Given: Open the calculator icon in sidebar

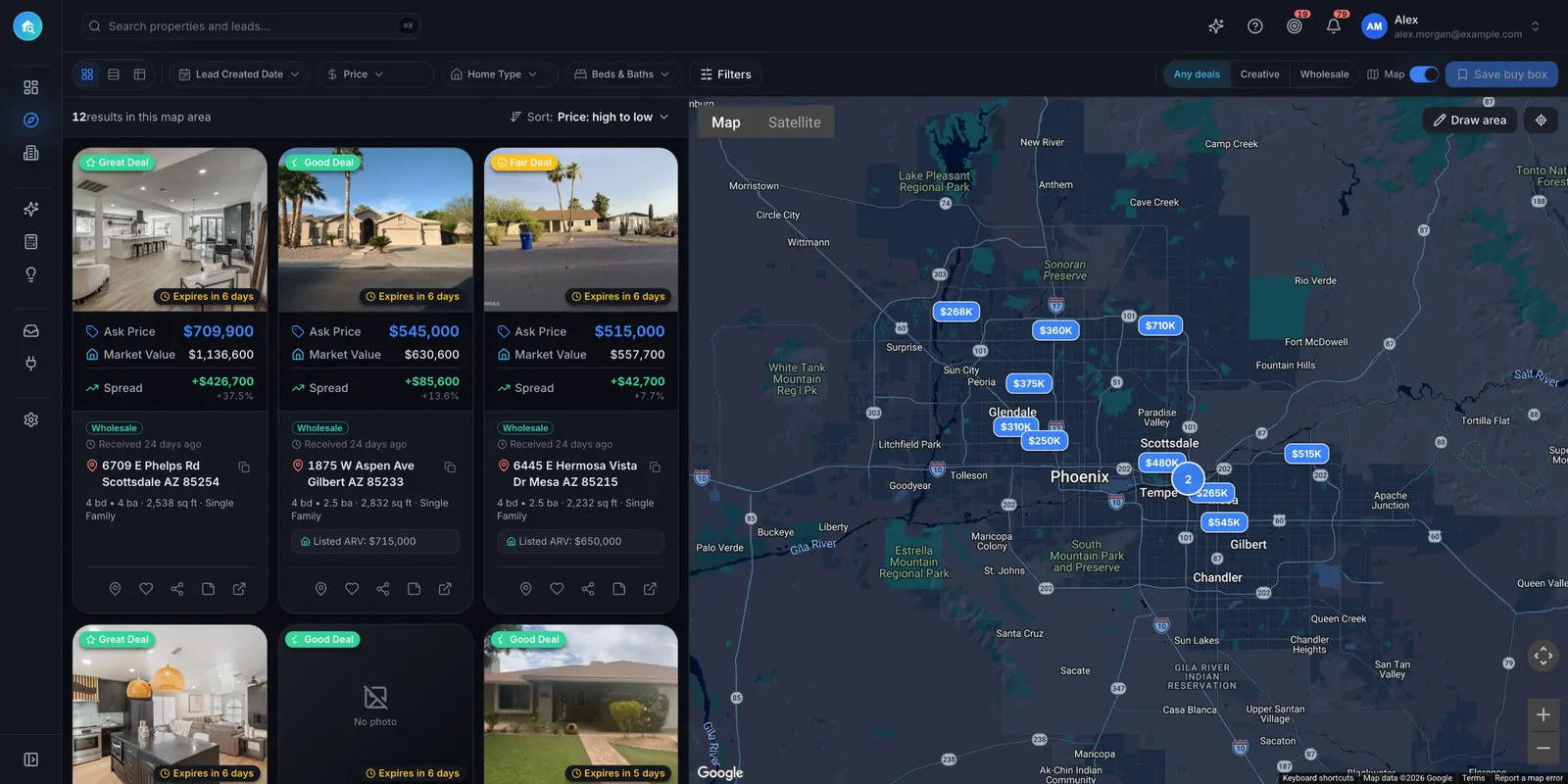Looking at the screenshot, I should tap(31, 241).
